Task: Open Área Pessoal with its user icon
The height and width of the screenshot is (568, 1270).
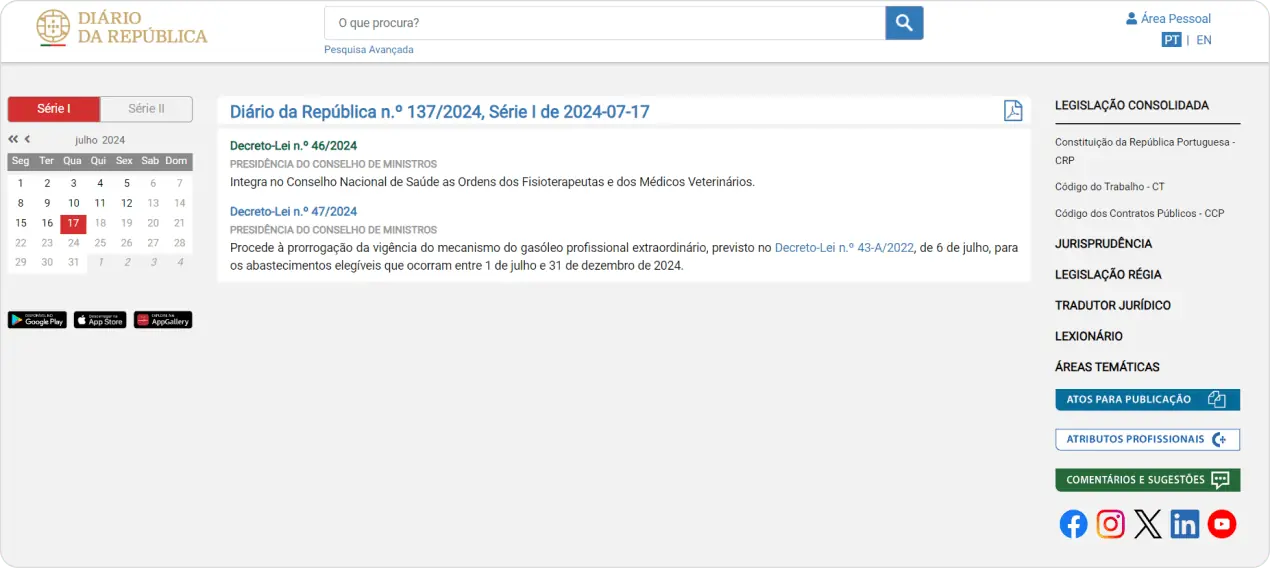Action: pos(1168,18)
